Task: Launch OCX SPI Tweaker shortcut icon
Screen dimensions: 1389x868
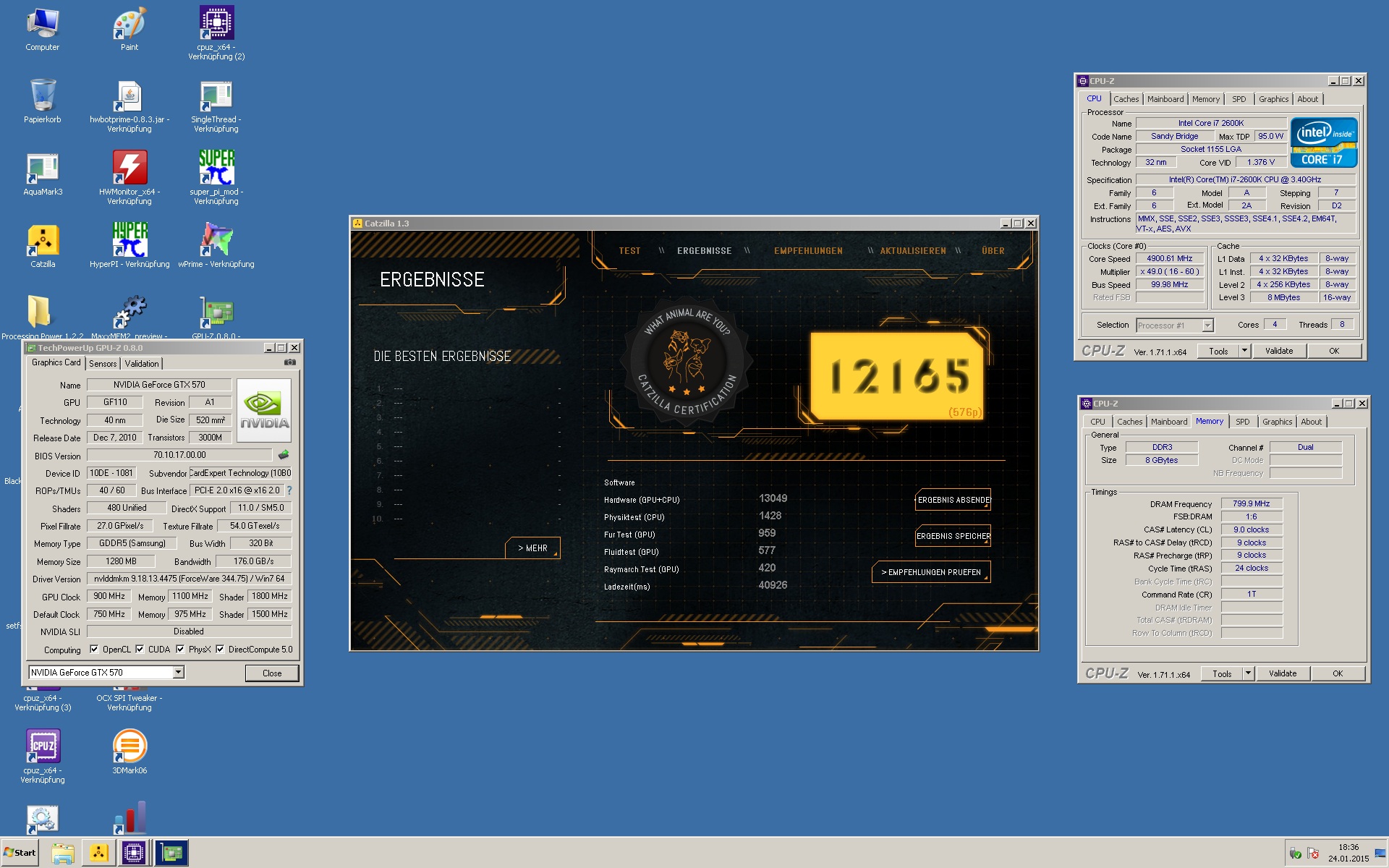Action: pos(129,702)
